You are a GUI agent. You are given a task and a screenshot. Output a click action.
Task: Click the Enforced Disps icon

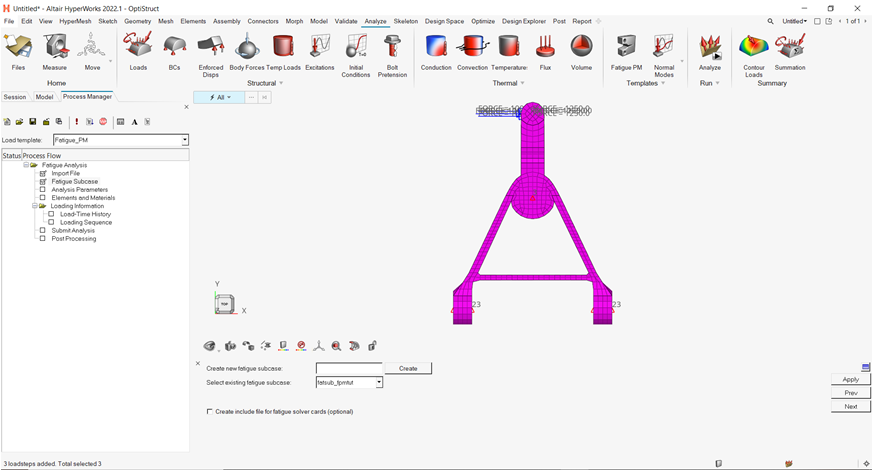click(210, 46)
